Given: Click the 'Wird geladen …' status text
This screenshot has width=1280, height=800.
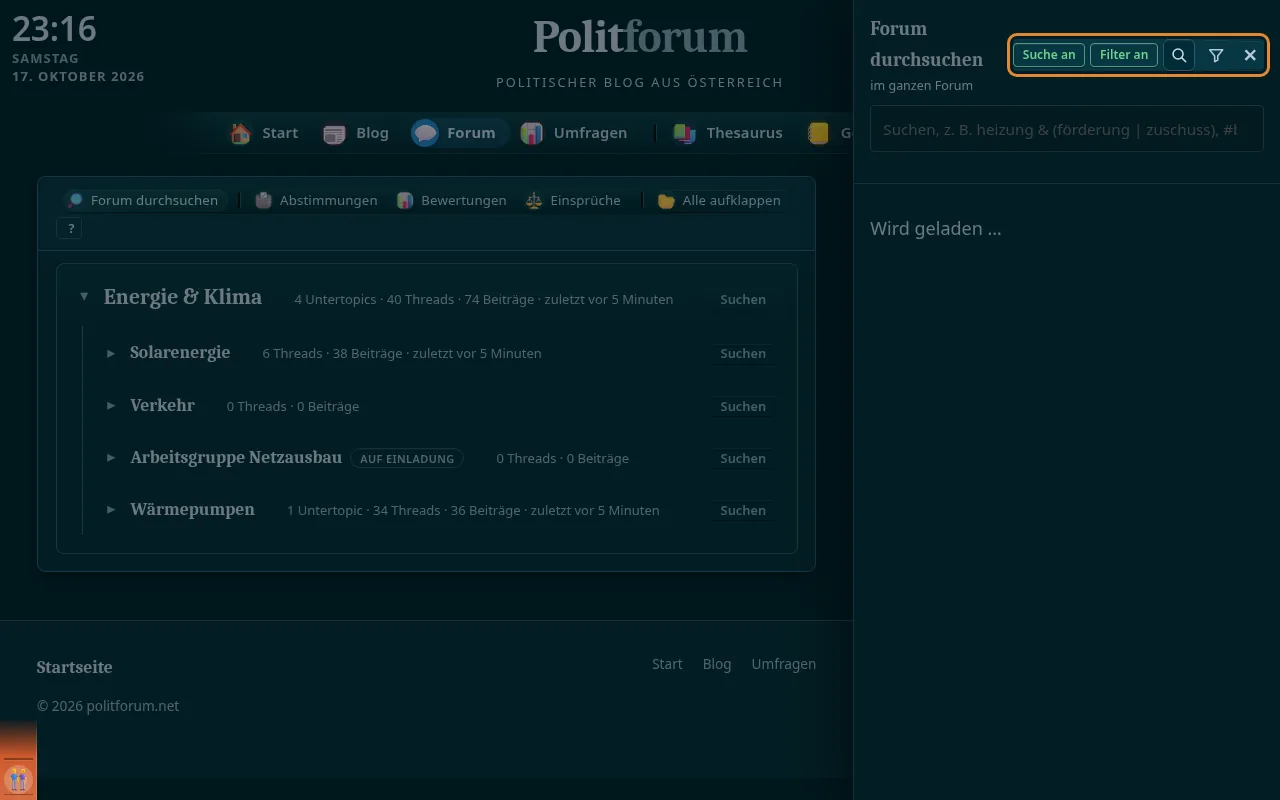Looking at the screenshot, I should [x=936, y=229].
